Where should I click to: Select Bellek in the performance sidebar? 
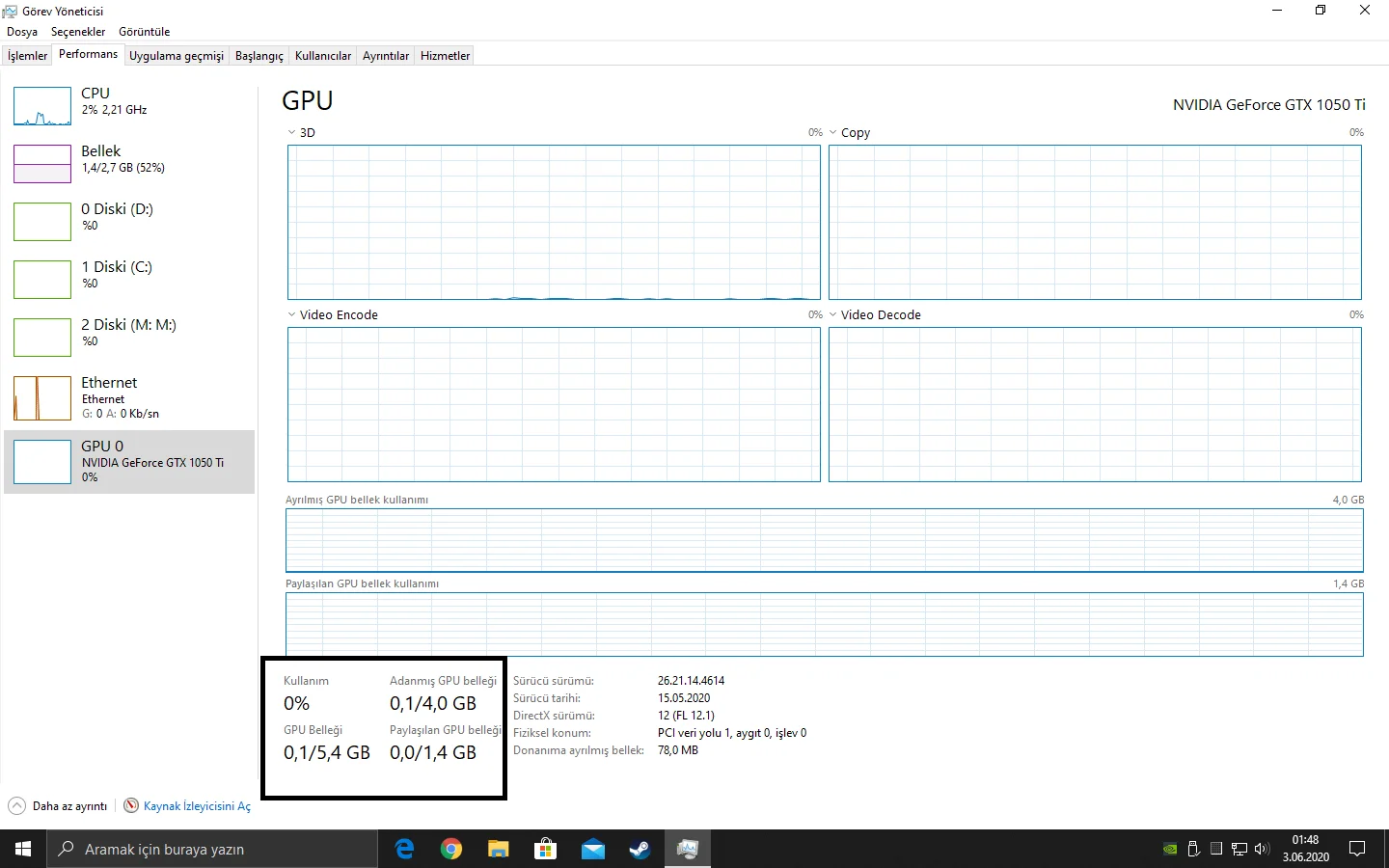click(x=129, y=164)
